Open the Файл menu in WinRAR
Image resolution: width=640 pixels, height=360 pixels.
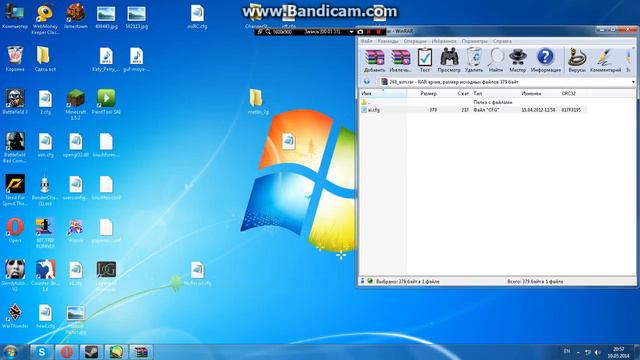366,41
